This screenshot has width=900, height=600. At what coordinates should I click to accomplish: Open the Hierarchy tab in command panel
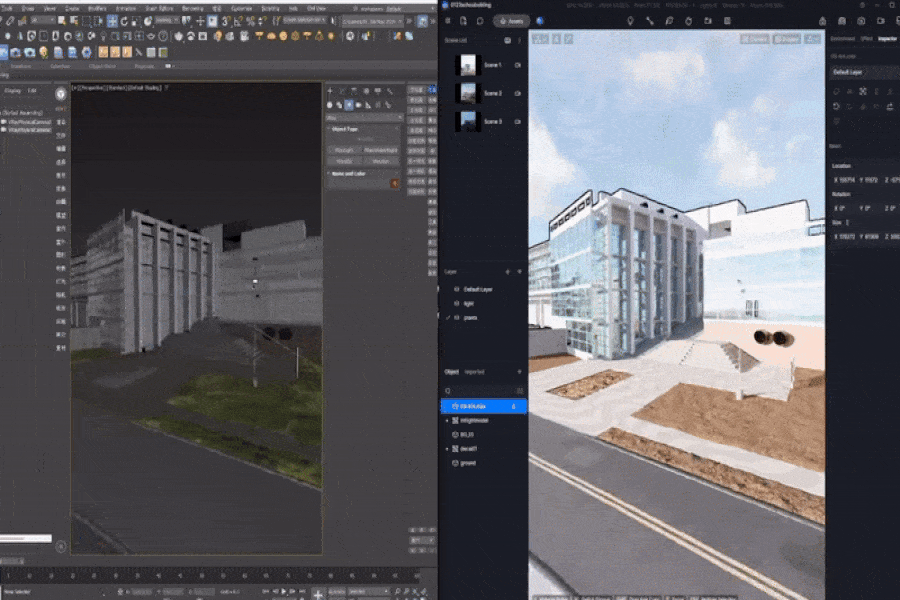354,91
